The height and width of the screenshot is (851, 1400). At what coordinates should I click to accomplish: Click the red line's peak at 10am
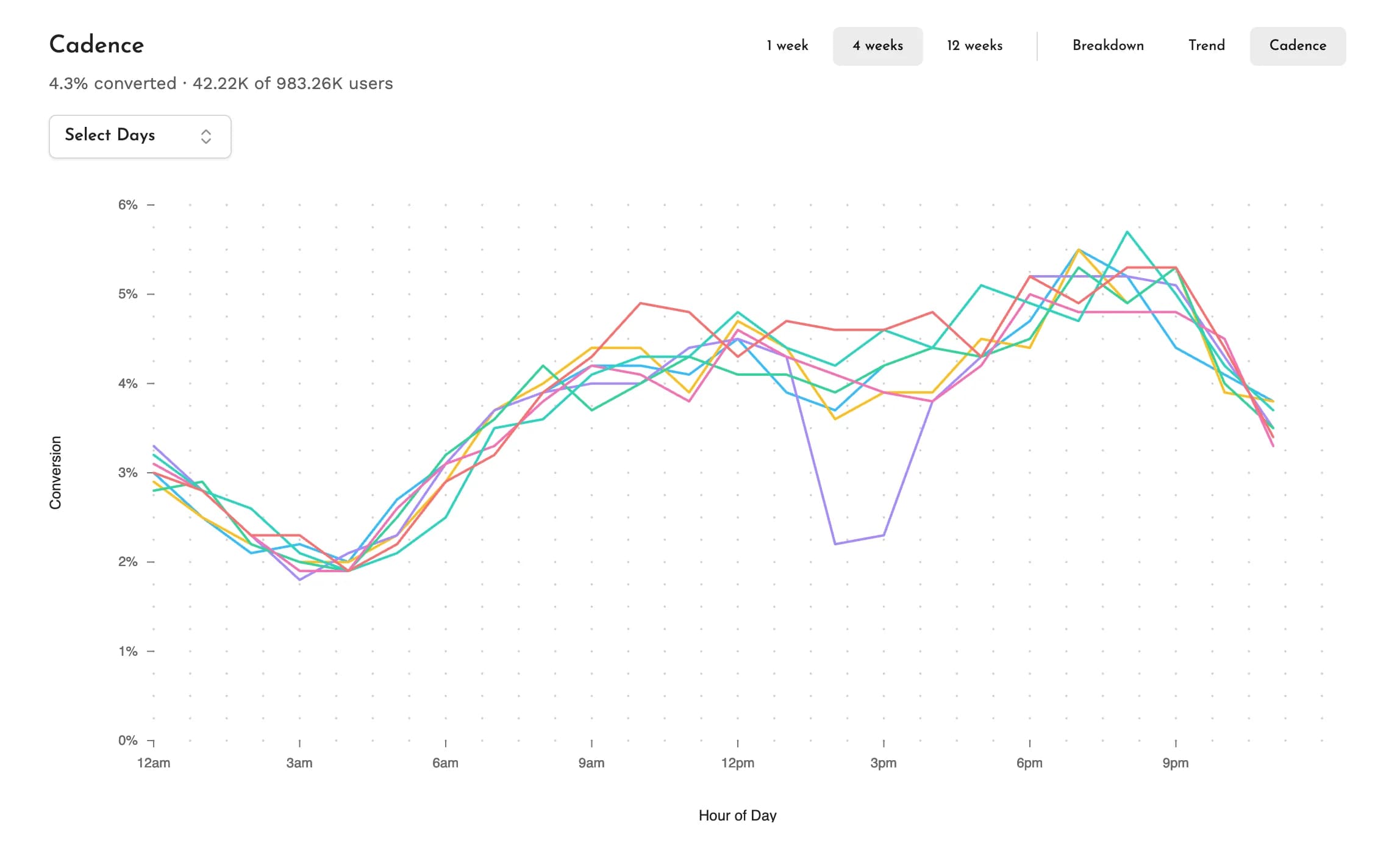(640, 303)
